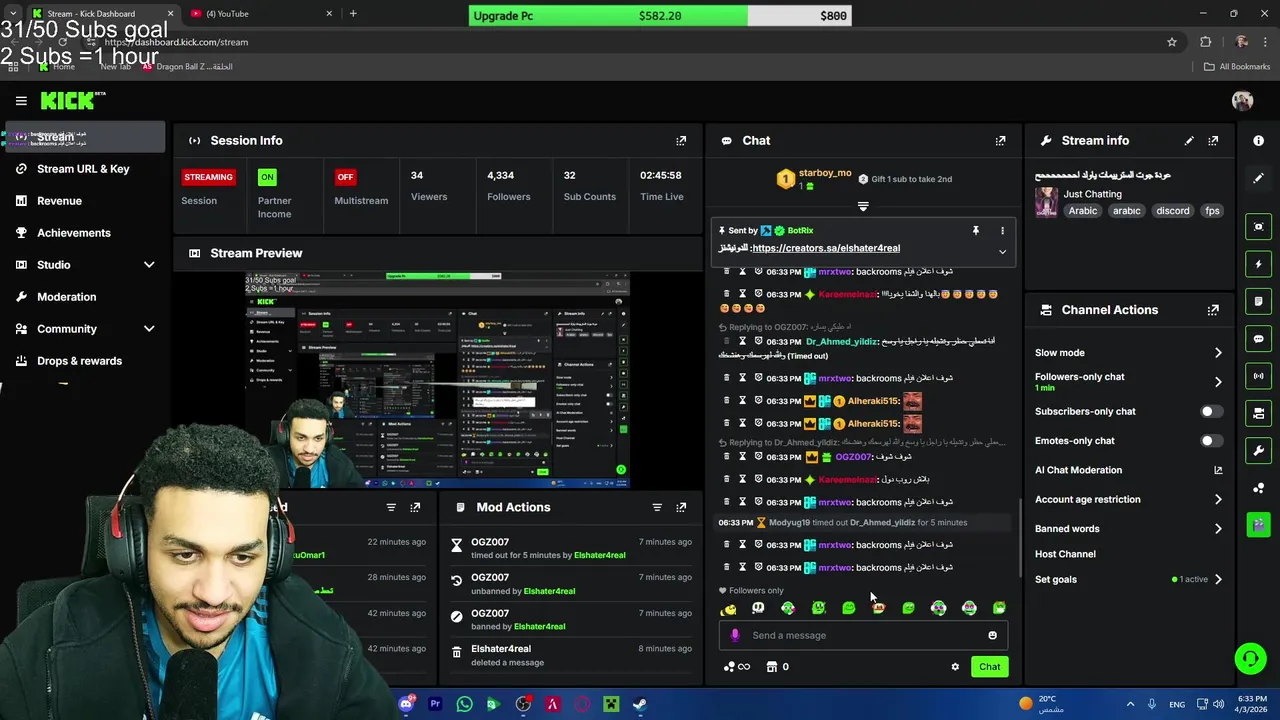1280x720 pixels.
Task: Toggle stream preview widget in right sidebar
Action: click(x=1258, y=227)
